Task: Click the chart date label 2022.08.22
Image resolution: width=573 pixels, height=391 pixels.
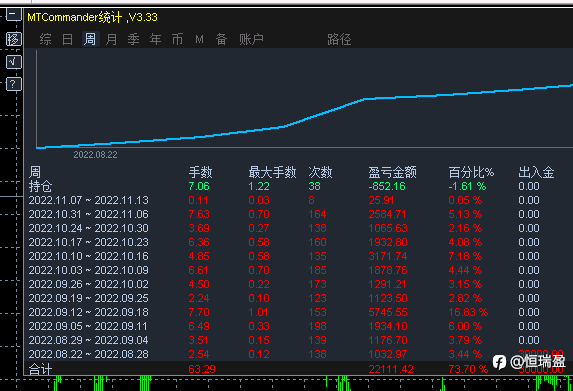Action: click(95, 155)
